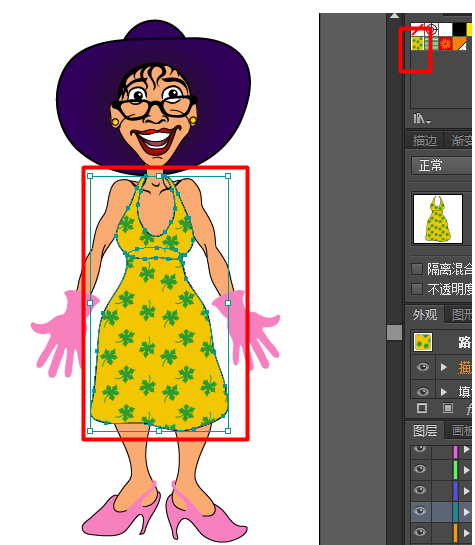The width and height of the screenshot is (475, 545).
Task: Click the dress opacity thumbnail preview
Action: (438, 219)
